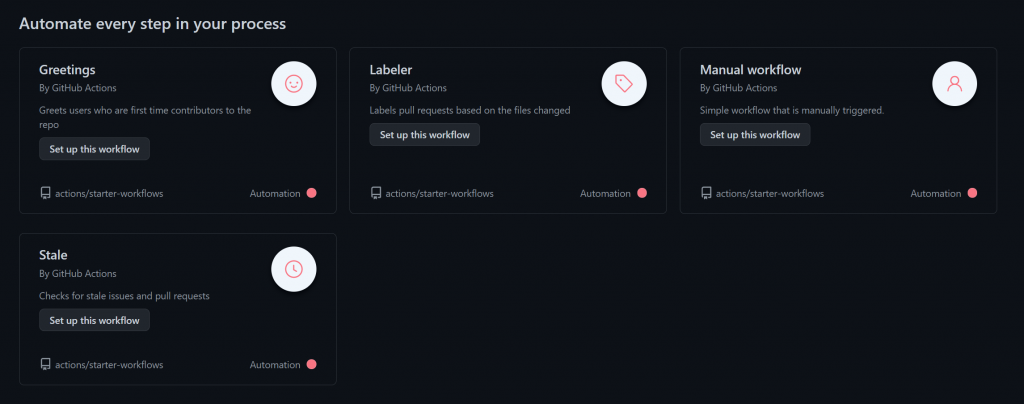
Task: Open actions/starter-workflows link in Labeler card
Action: coord(440,193)
